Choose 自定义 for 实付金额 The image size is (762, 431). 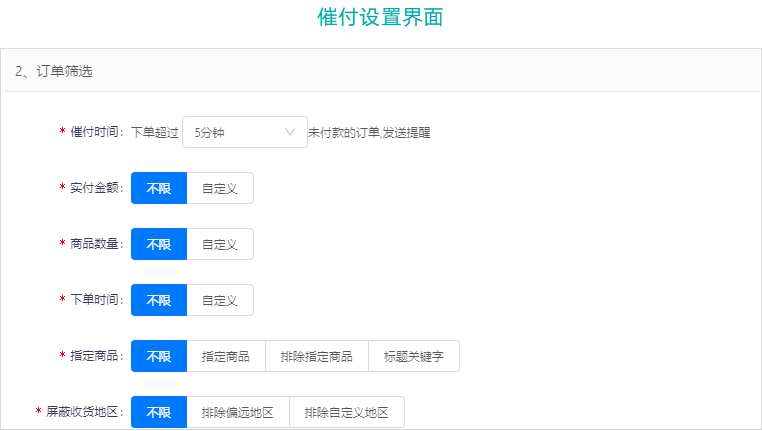pyautogui.click(x=220, y=188)
